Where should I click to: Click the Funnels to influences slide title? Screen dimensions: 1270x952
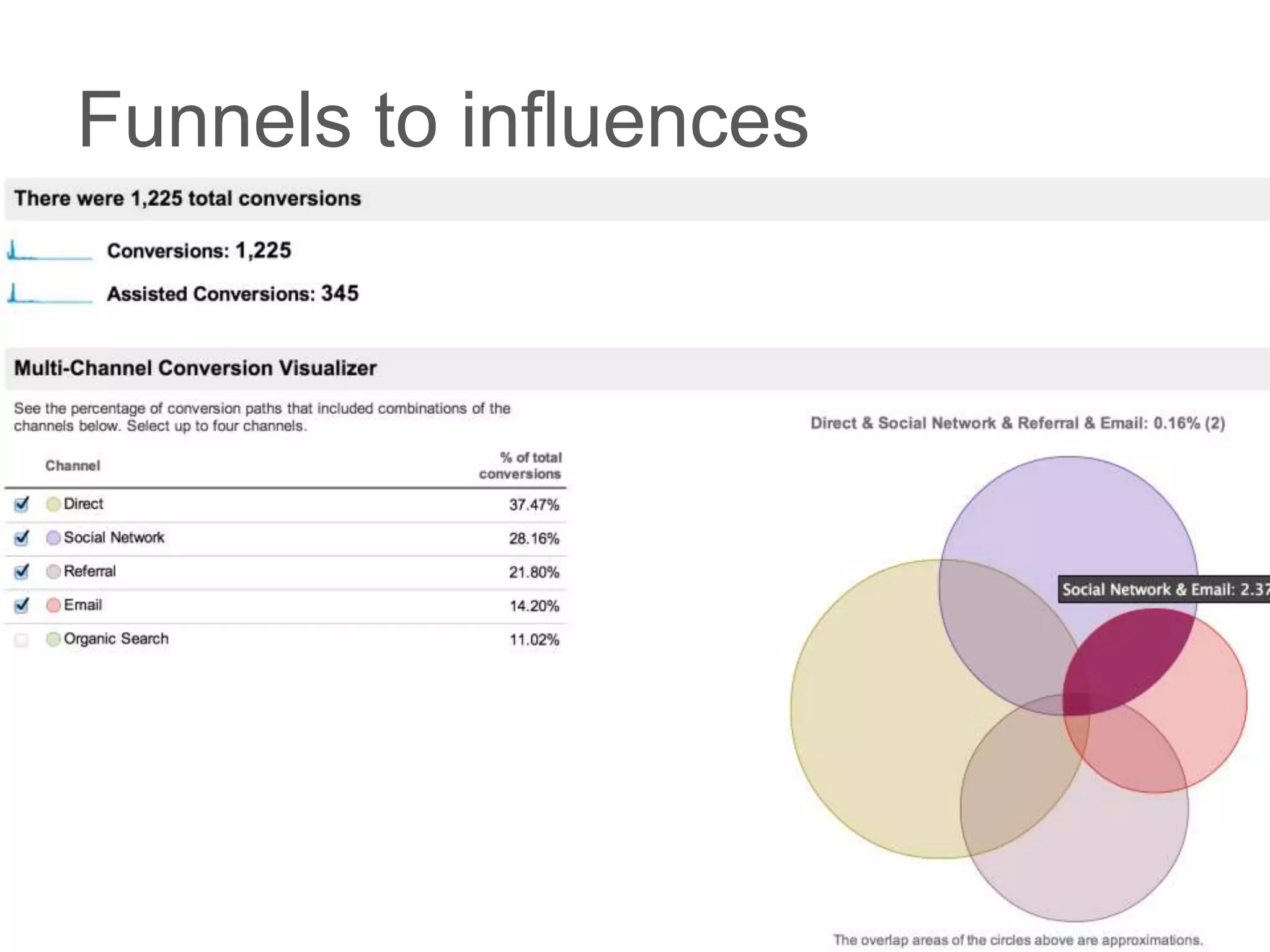click(443, 120)
